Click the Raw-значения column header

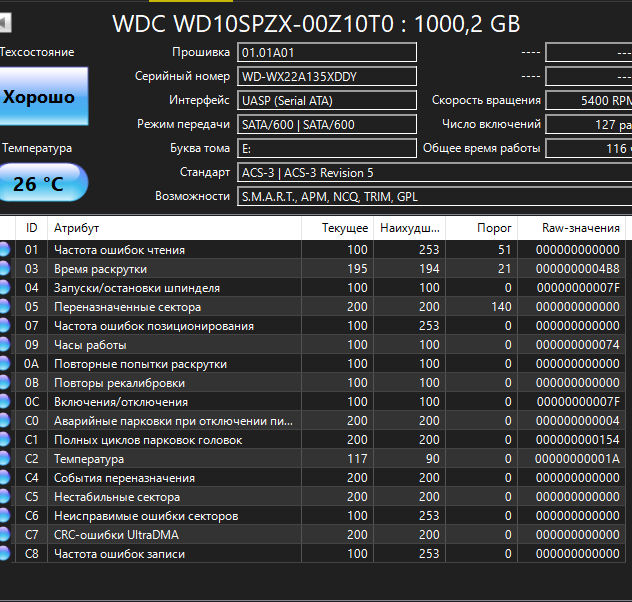point(572,228)
